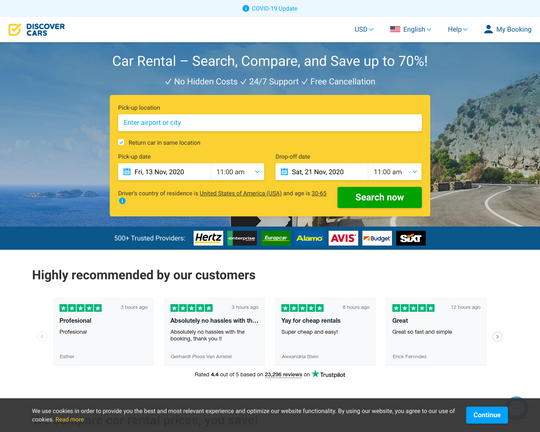Accept cookies with Continue button
540x432 pixels.
487,415
